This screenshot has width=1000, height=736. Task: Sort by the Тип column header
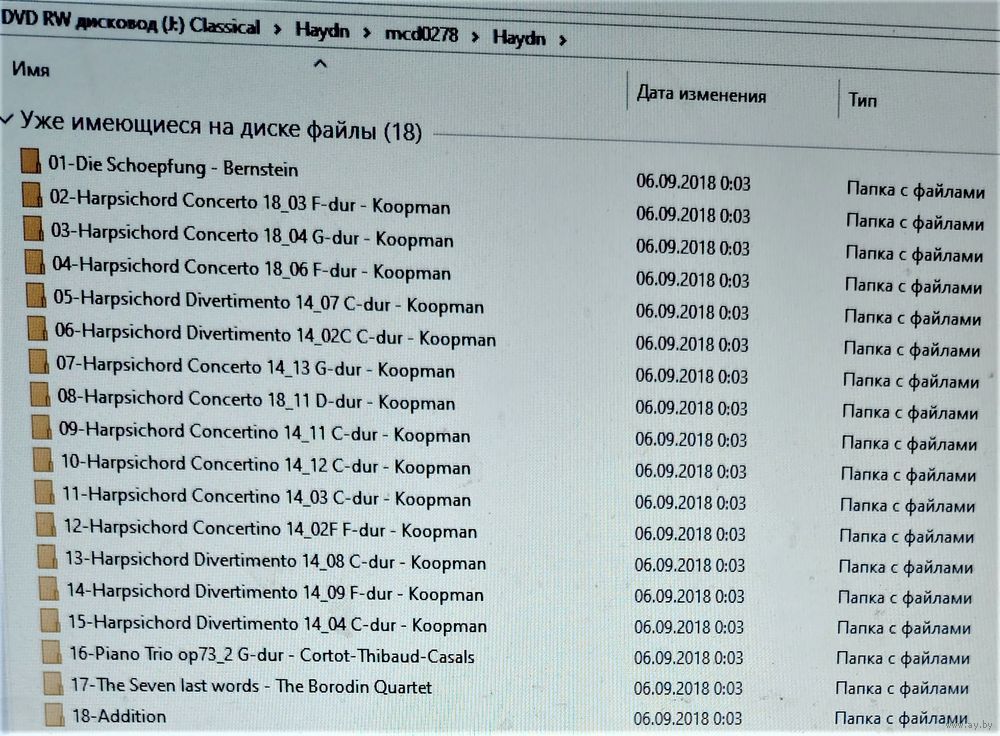862,100
